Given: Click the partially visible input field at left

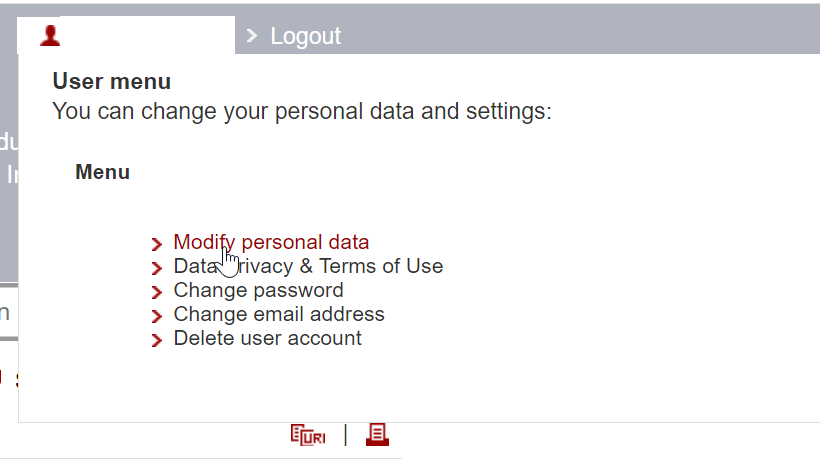Looking at the screenshot, I should [x=8, y=312].
